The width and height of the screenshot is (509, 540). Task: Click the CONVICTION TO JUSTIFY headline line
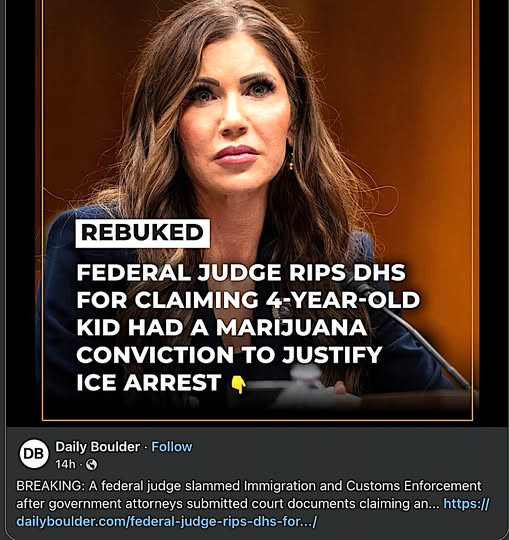click(229, 355)
